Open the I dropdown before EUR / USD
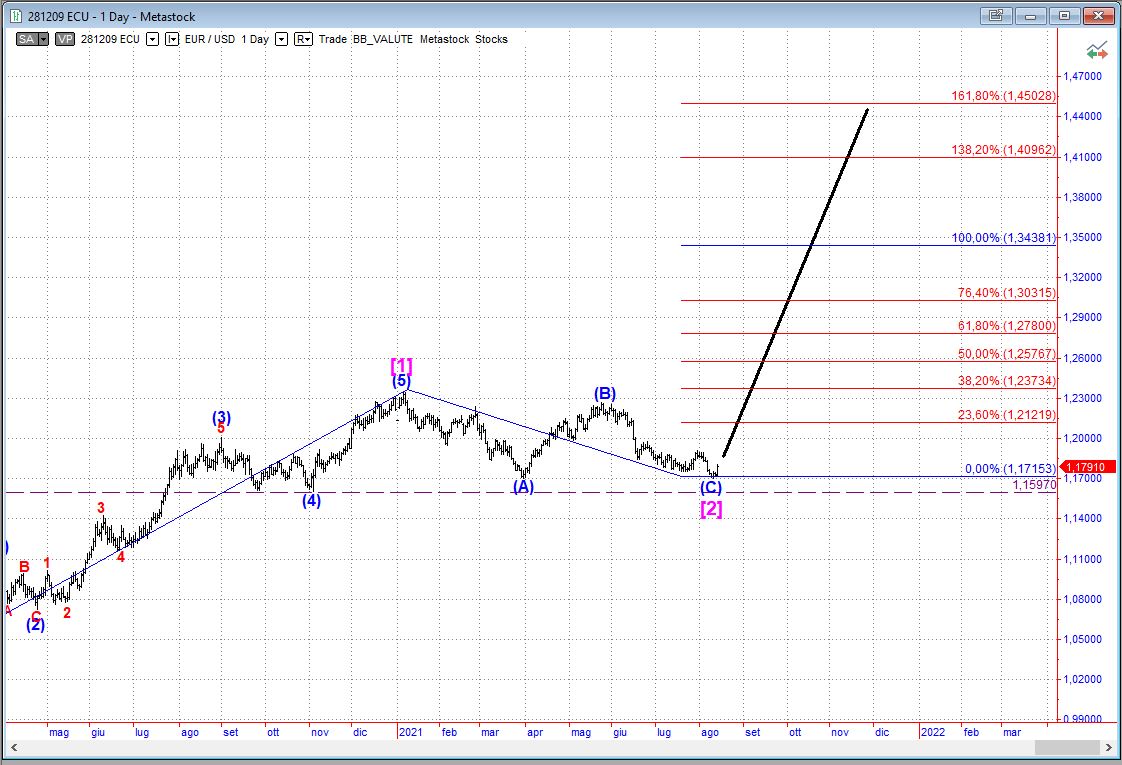 click(172, 39)
